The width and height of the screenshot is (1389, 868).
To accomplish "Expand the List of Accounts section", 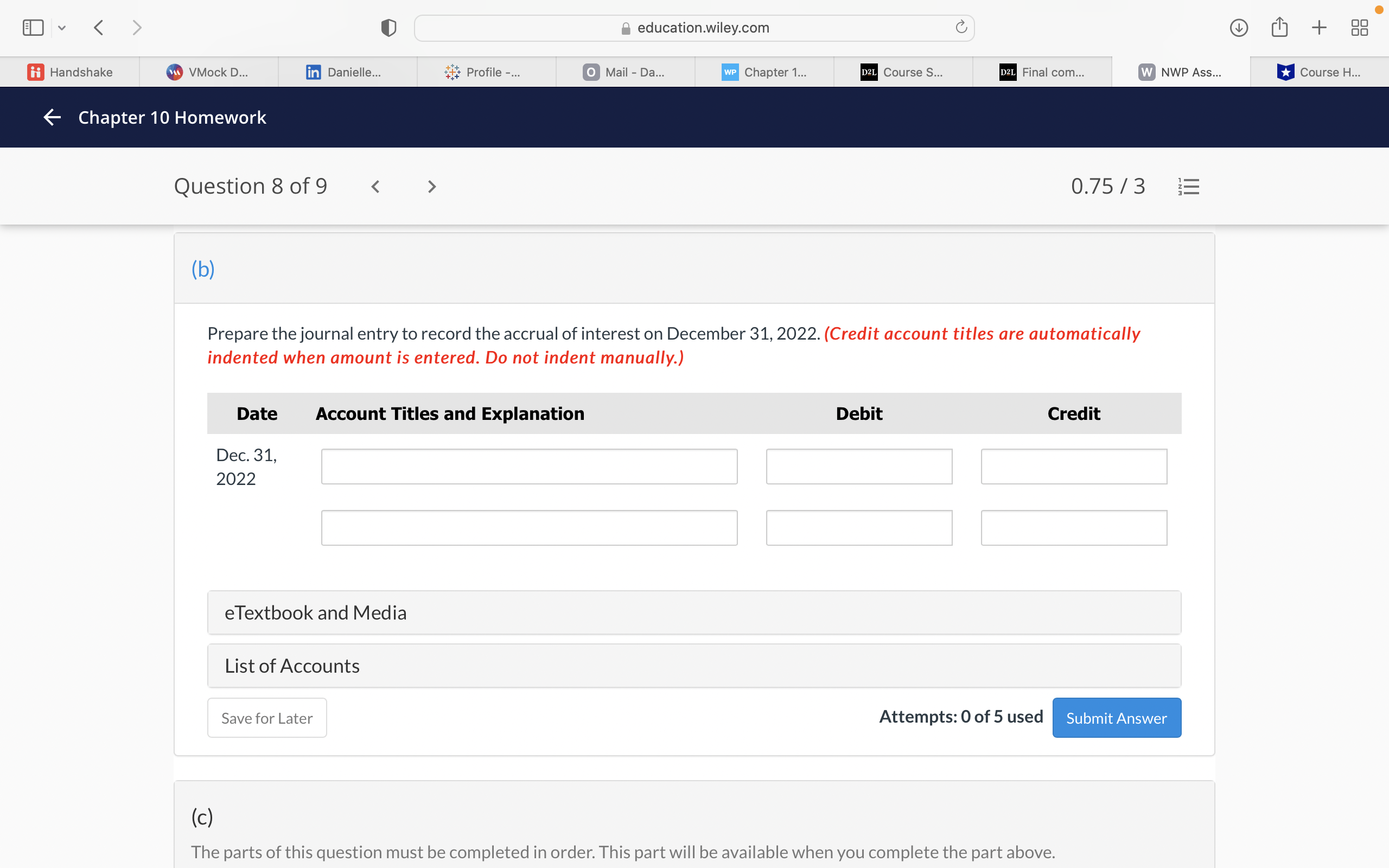I will point(694,665).
